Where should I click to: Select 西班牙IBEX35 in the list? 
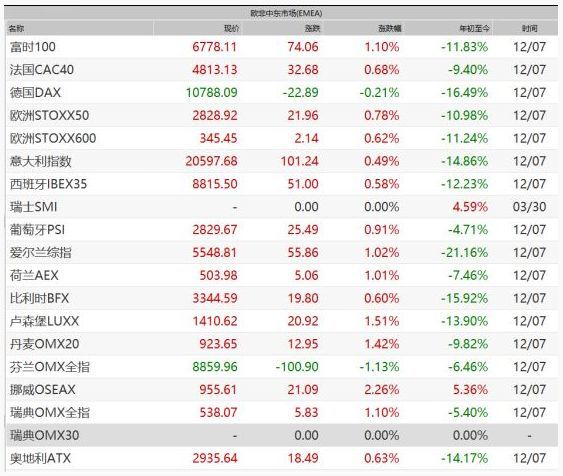(282, 184)
